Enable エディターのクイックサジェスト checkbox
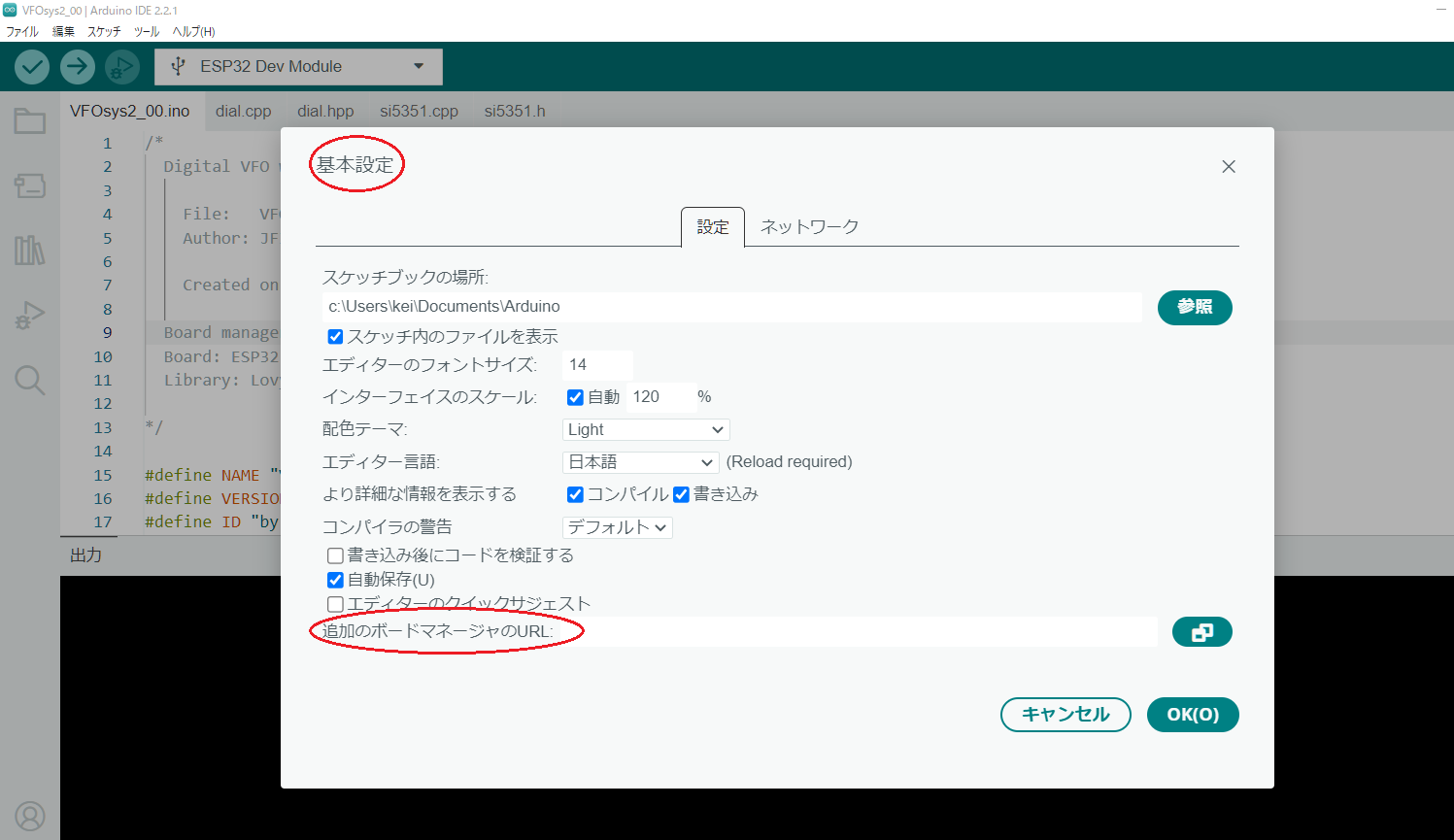This screenshot has width=1454, height=840. (x=335, y=604)
